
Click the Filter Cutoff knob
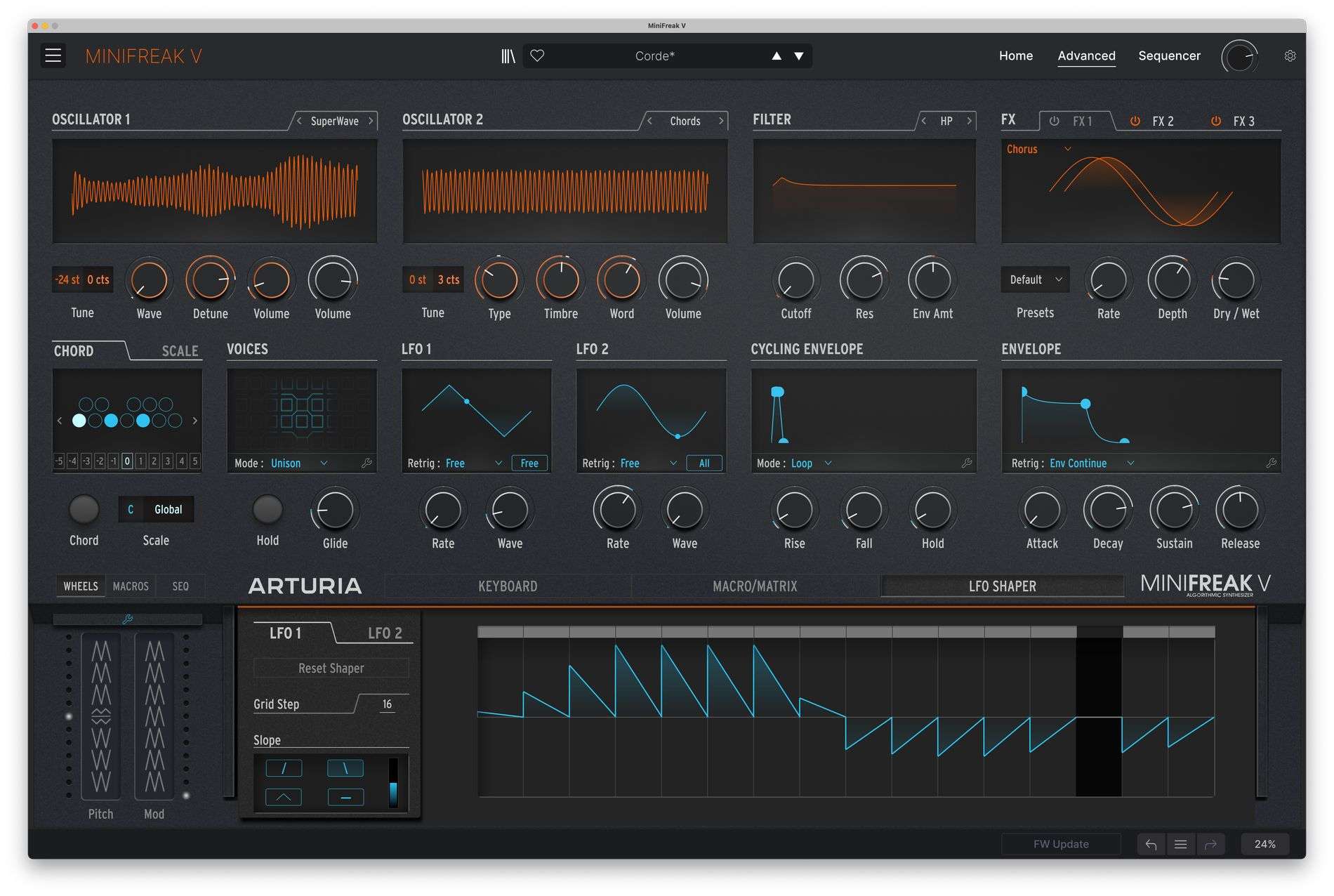click(795, 281)
